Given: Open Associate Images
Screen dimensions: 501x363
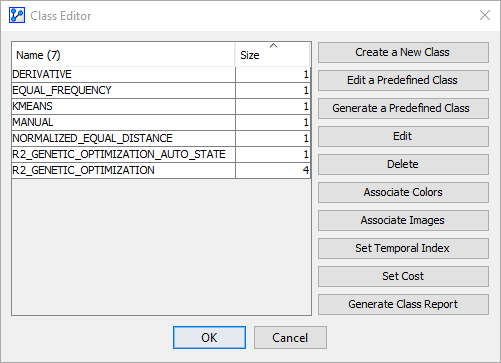Looking at the screenshot, I should coord(403,220).
